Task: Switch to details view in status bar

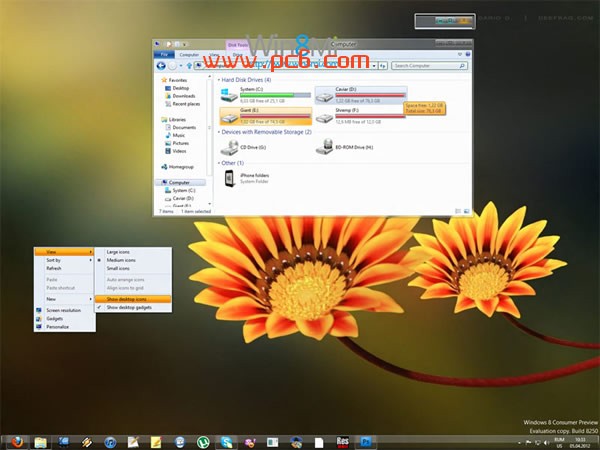Action: [458, 211]
